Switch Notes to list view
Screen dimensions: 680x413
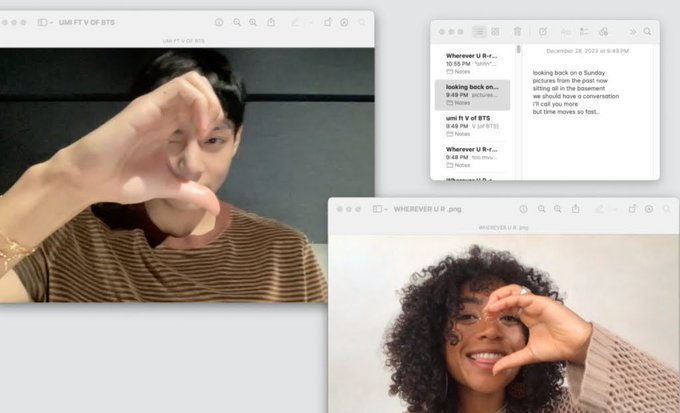479,32
